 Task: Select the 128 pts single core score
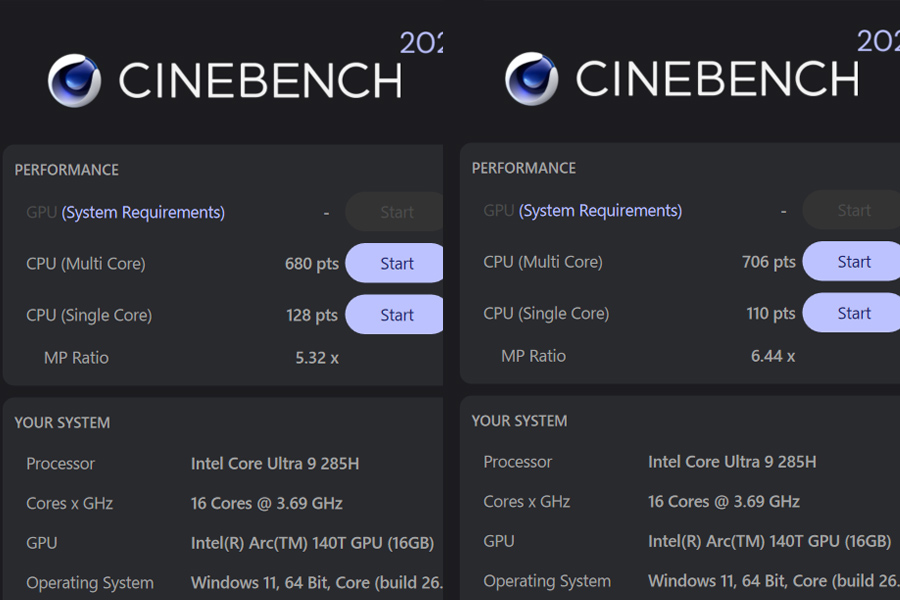pyautogui.click(x=312, y=315)
